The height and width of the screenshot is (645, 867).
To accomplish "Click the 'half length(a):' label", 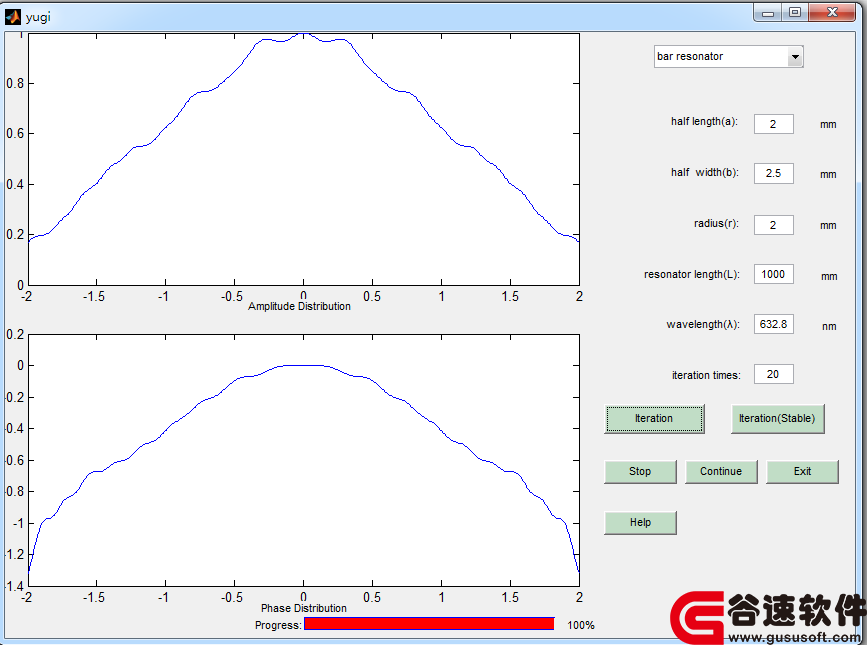I will click(x=704, y=122).
